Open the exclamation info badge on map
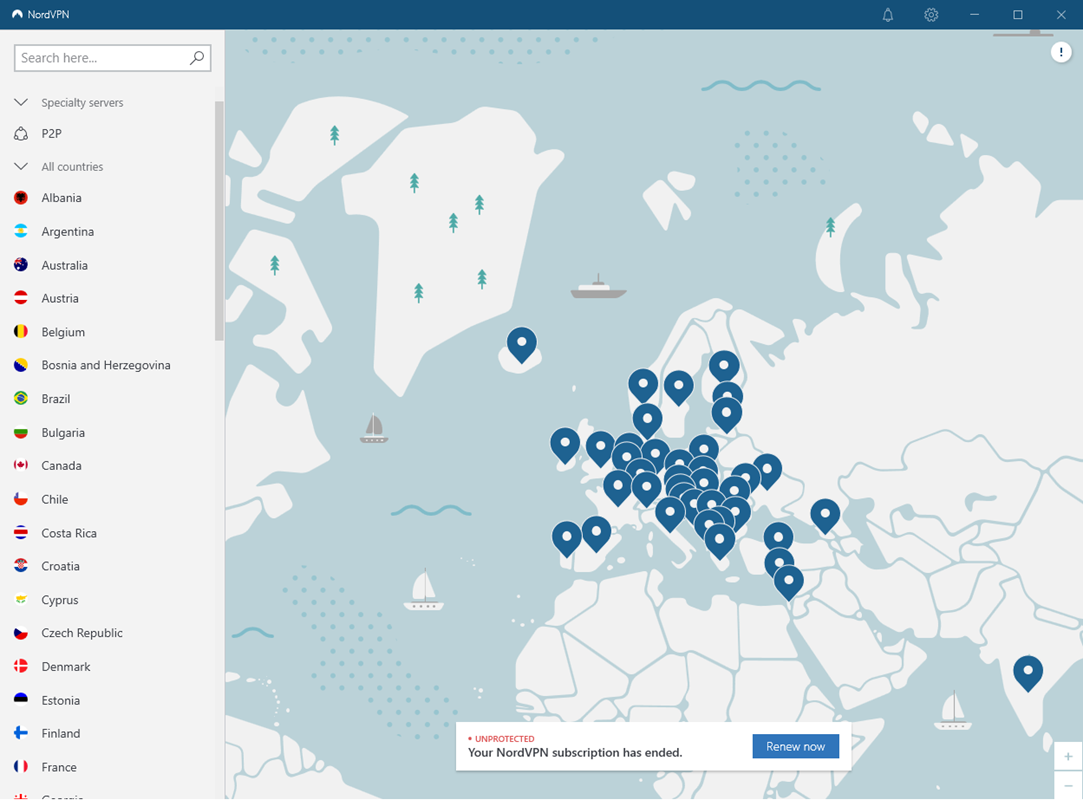 point(1061,52)
